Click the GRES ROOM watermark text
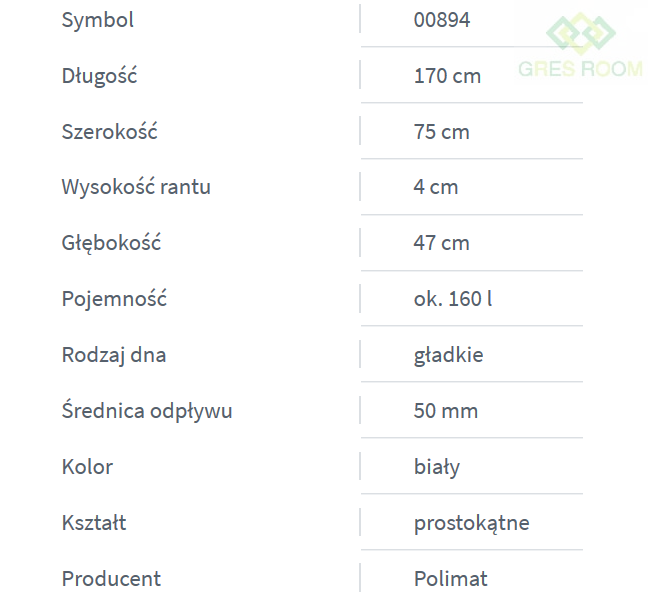This screenshot has height=606, width=648. [580, 70]
